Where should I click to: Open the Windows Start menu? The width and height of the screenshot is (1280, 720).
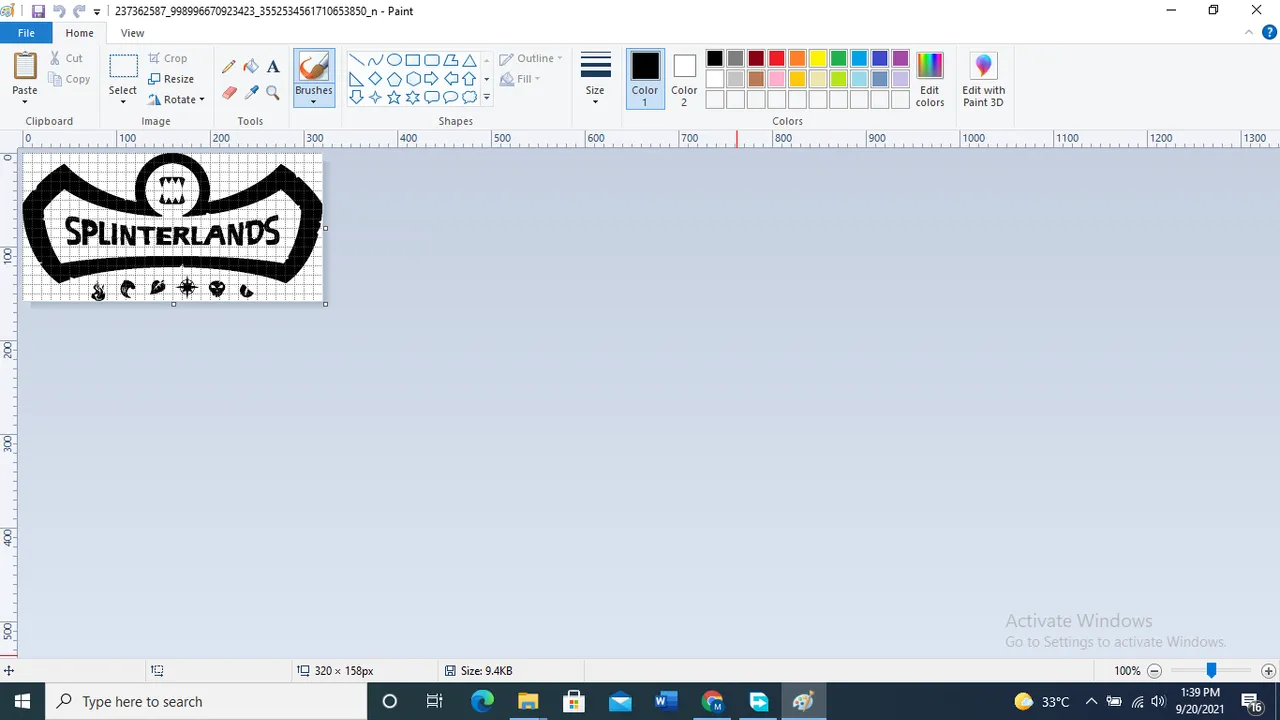(x=22, y=701)
